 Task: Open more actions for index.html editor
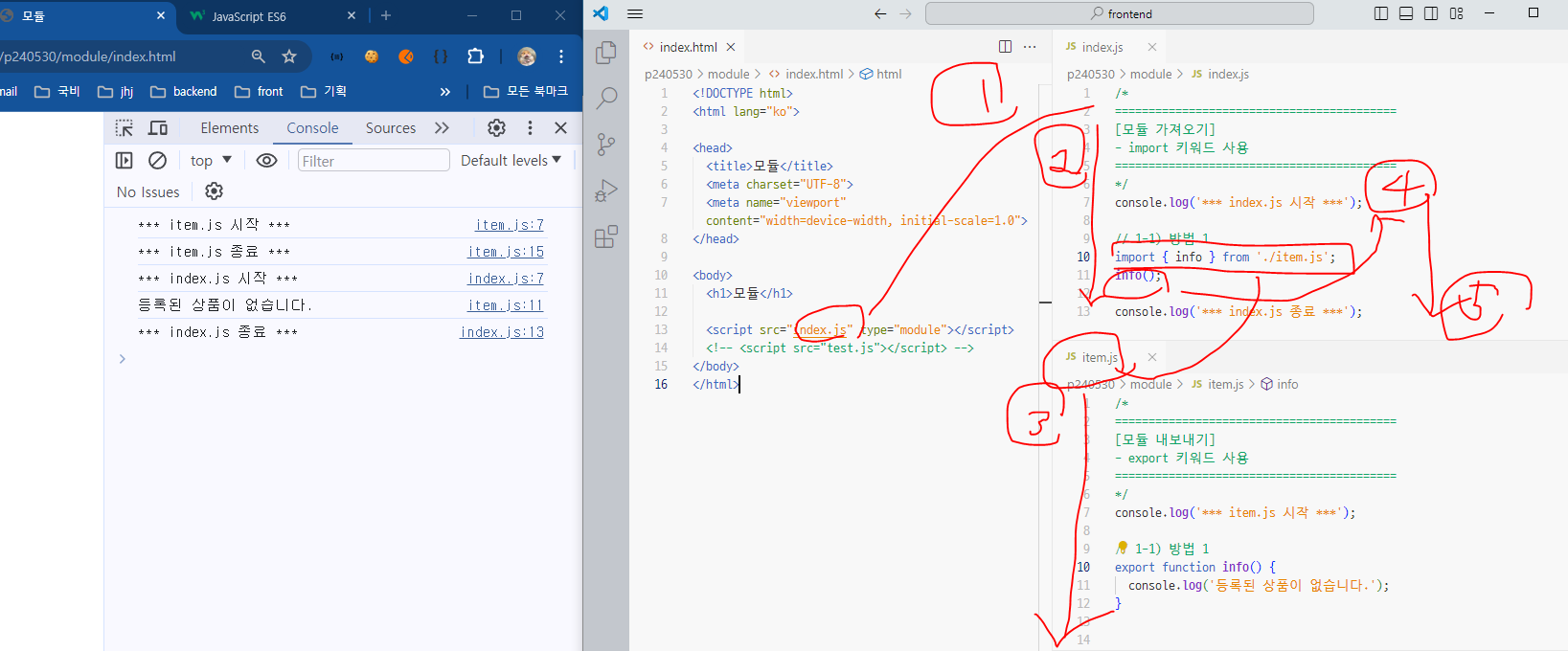point(1030,46)
